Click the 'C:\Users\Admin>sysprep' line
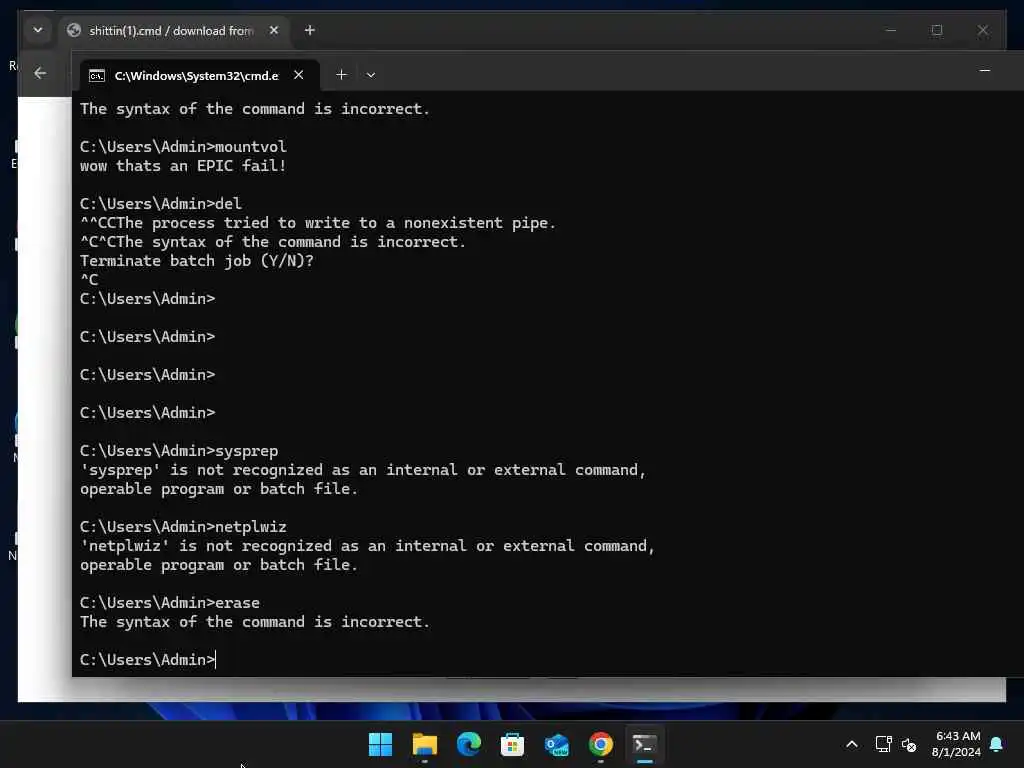This screenshot has height=768, width=1024. point(179,451)
